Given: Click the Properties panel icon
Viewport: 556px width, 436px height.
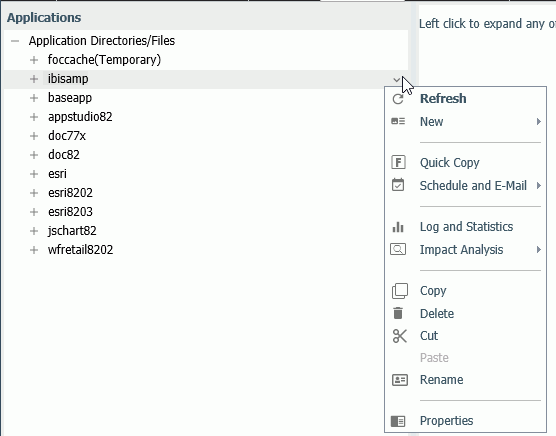Looking at the screenshot, I should 398,421.
